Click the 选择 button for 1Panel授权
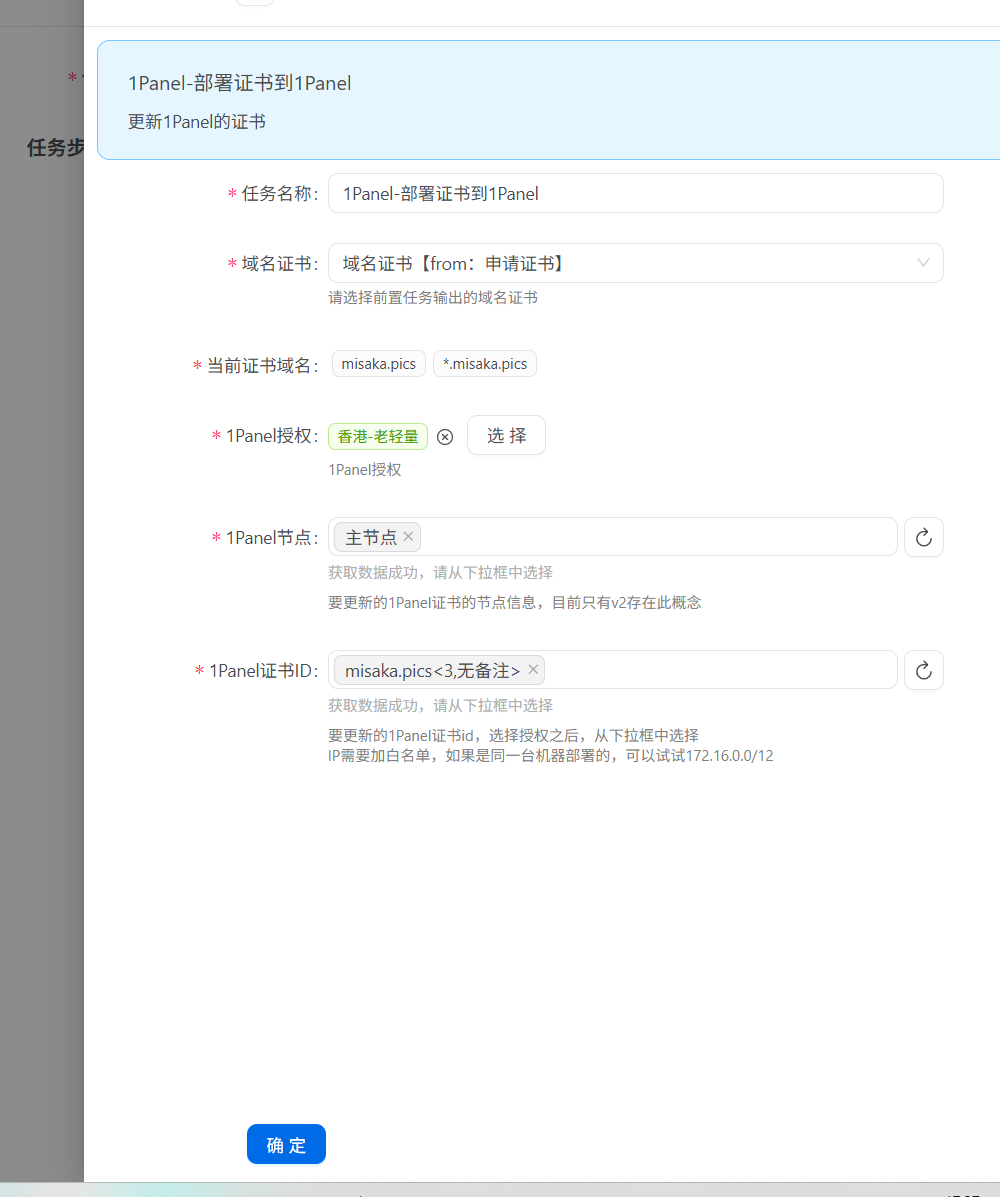The image size is (1000, 1197). (x=506, y=435)
